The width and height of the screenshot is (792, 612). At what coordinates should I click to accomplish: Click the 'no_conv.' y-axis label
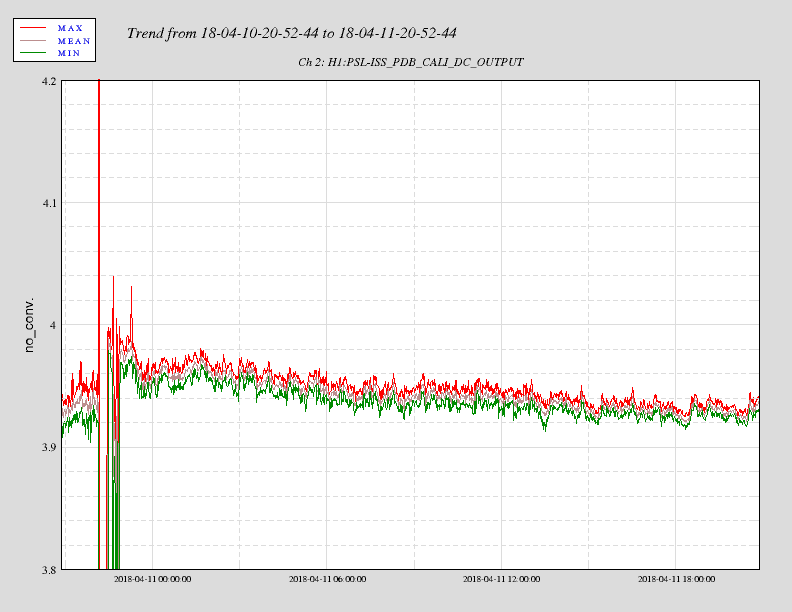29,324
